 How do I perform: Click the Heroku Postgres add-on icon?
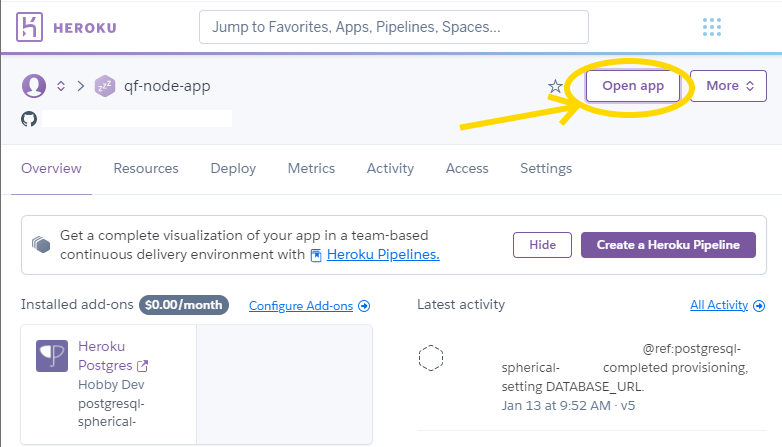point(52,356)
